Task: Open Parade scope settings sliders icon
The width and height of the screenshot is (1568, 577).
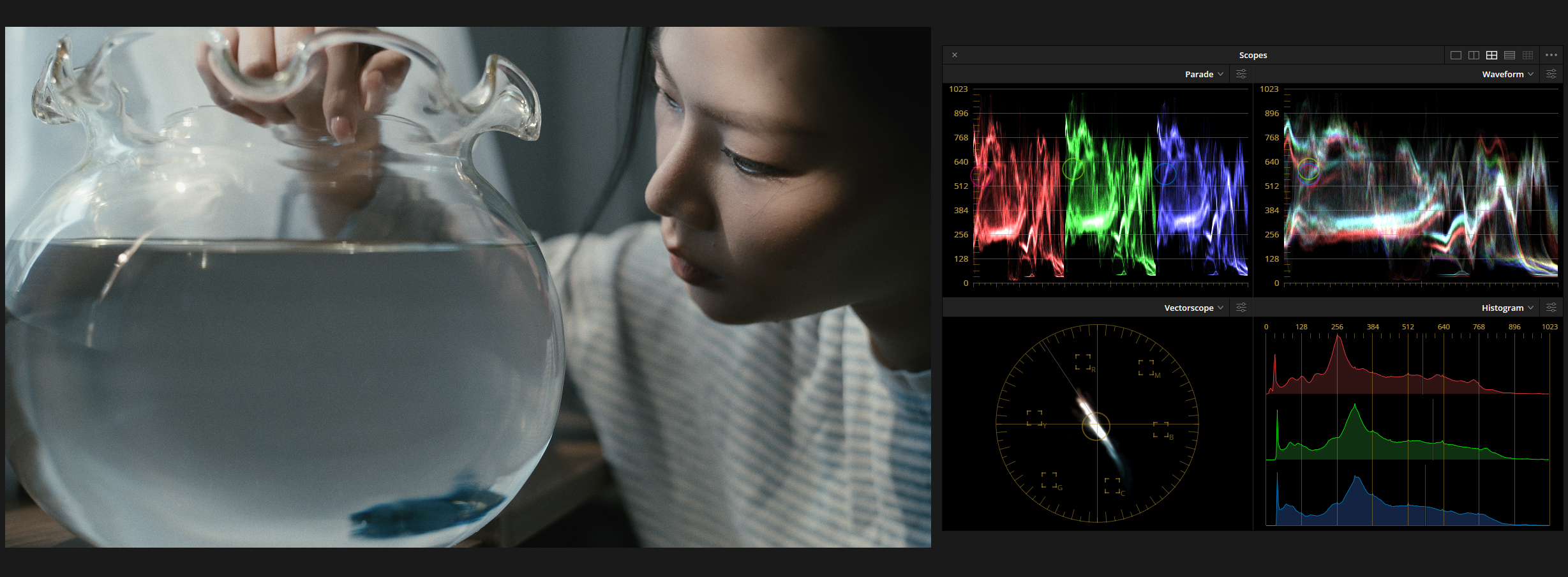Action: [x=1241, y=74]
